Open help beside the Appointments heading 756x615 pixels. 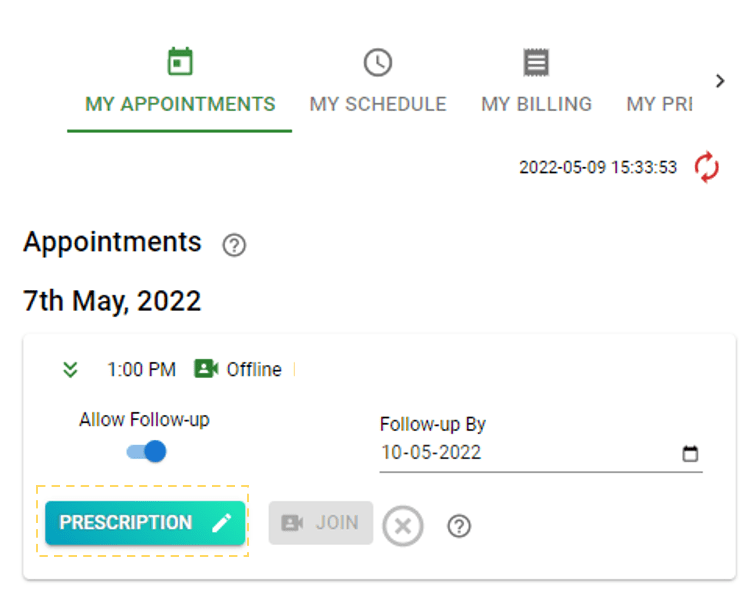pyautogui.click(x=234, y=245)
